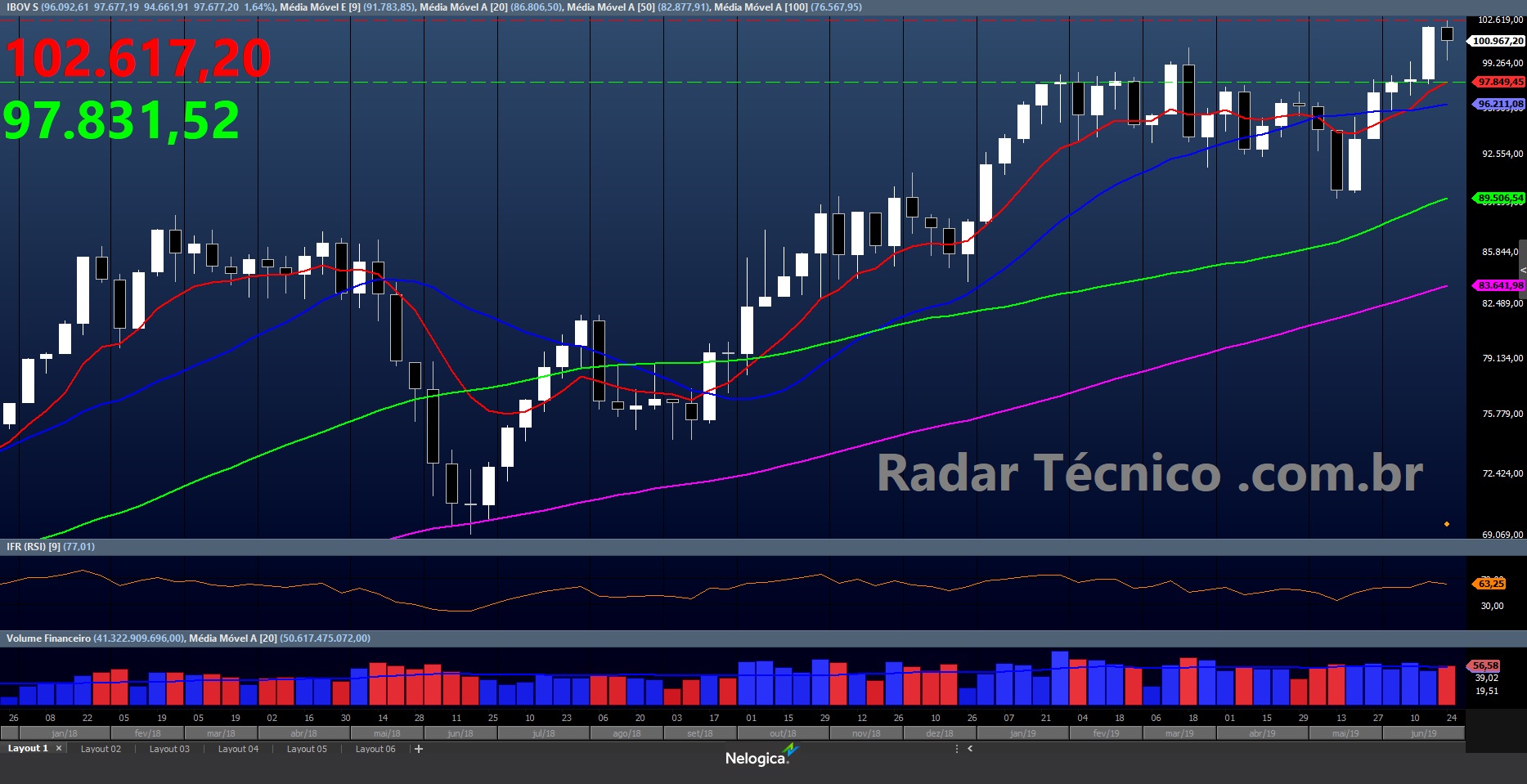Add a new layout with plus icon
Screen dimensions: 1527x784
coord(419,749)
